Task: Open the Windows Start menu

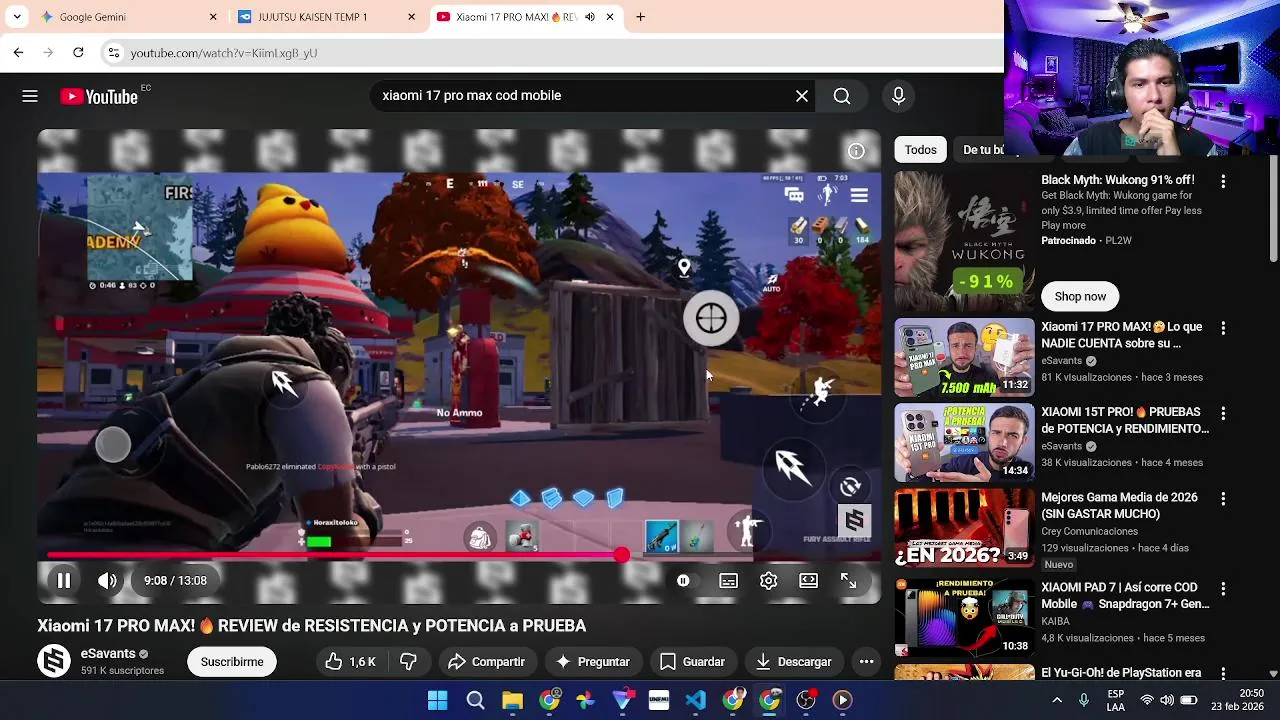Action: 437,701
